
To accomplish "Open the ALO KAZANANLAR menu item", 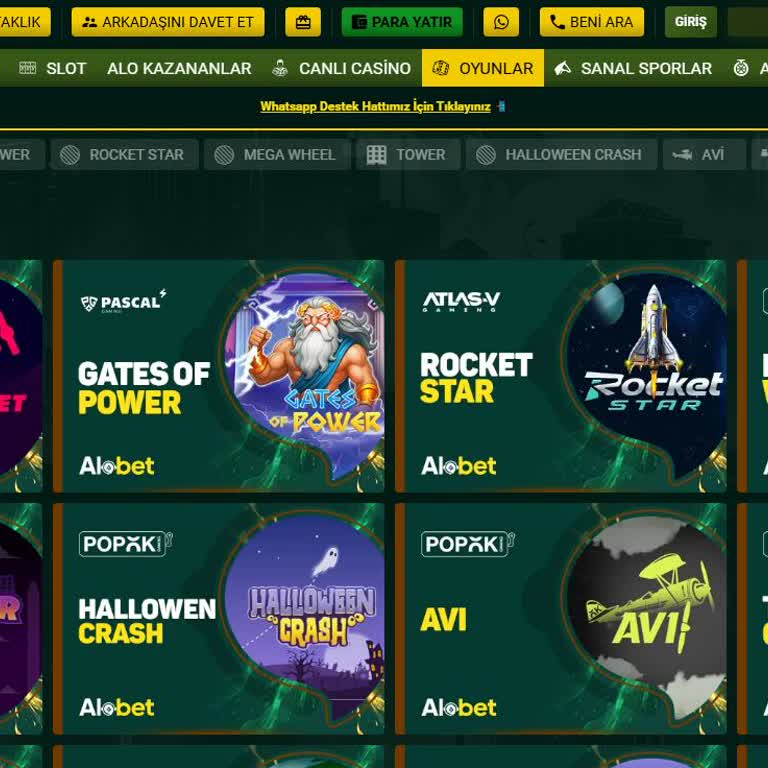I will coord(179,68).
